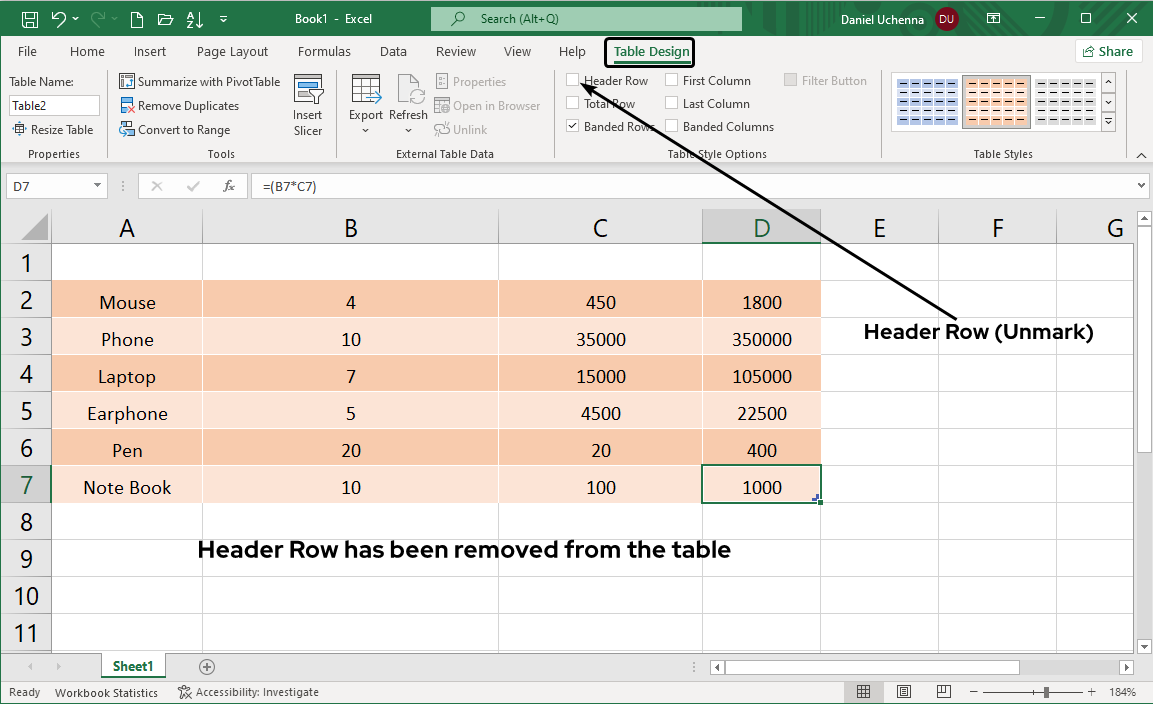1153x704 pixels.
Task: Check the Total Row option
Action: pyautogui.click(x=572, y=103)
